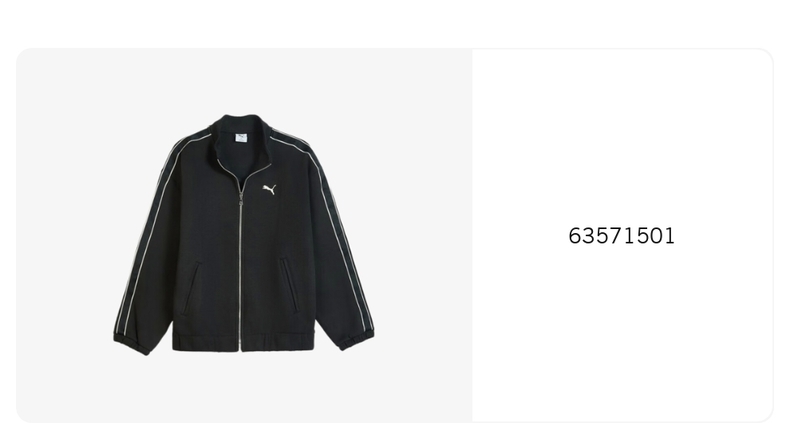Click the zipper pull below the collar
Viewport: 790px width, 423px height.
point(241,197)
